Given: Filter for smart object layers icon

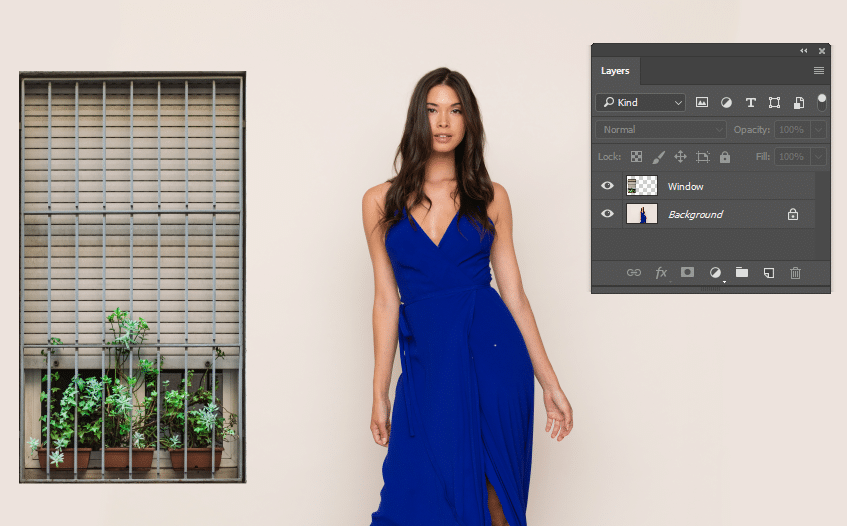Looking at the screenshot, I should click(799, 102).
